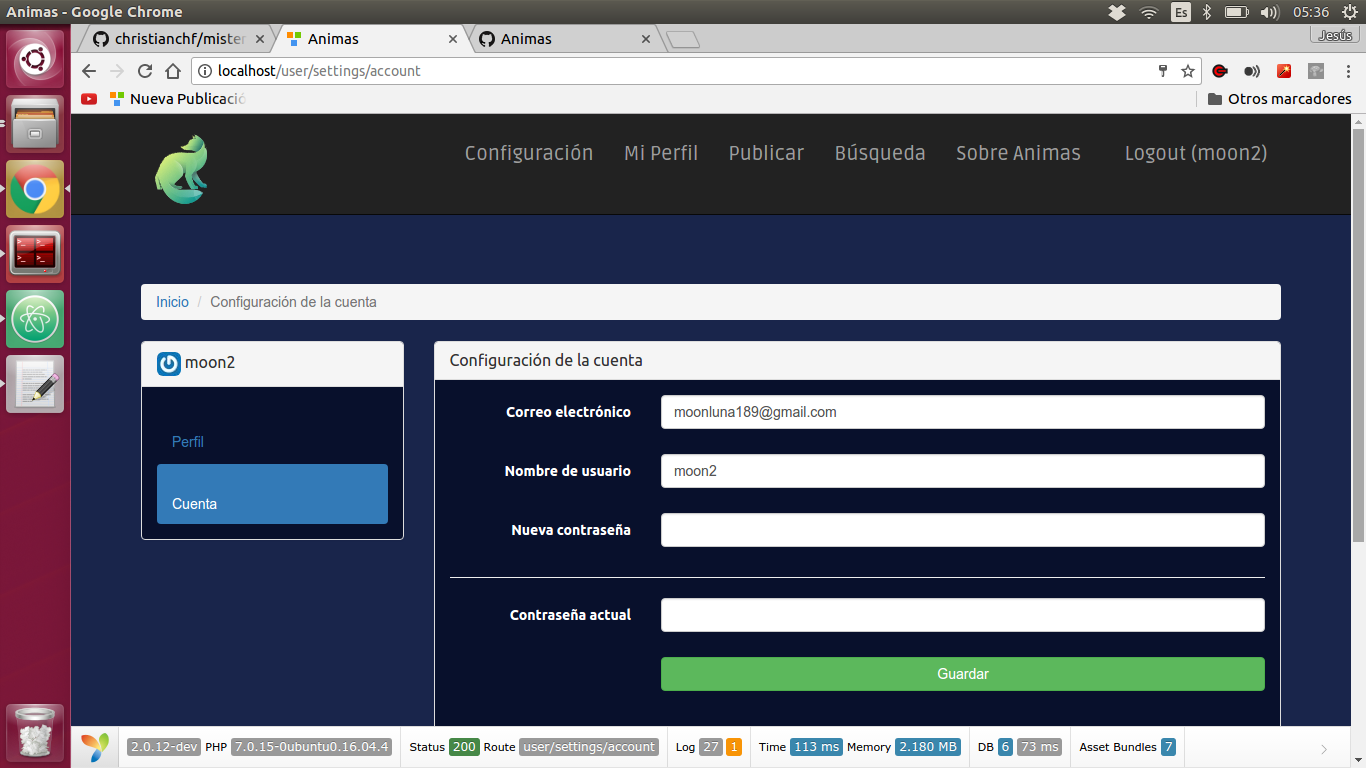
Task: Open Files manager in the launcher
Action: 35,124
